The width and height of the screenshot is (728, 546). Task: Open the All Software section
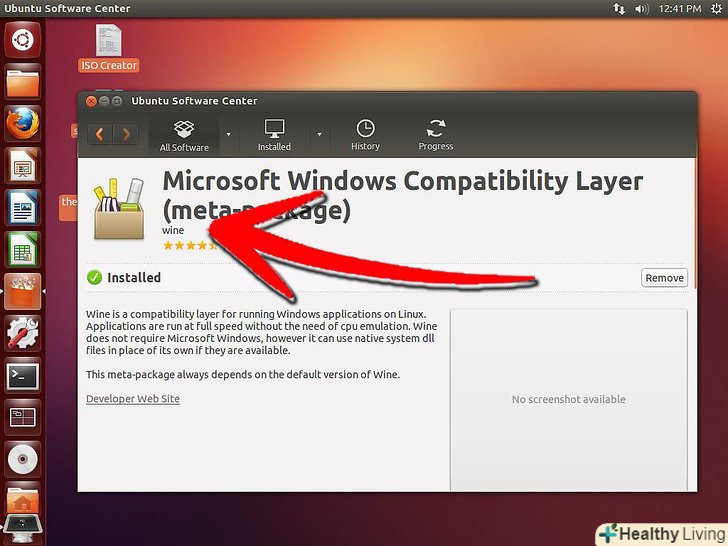tap(184, 135)
